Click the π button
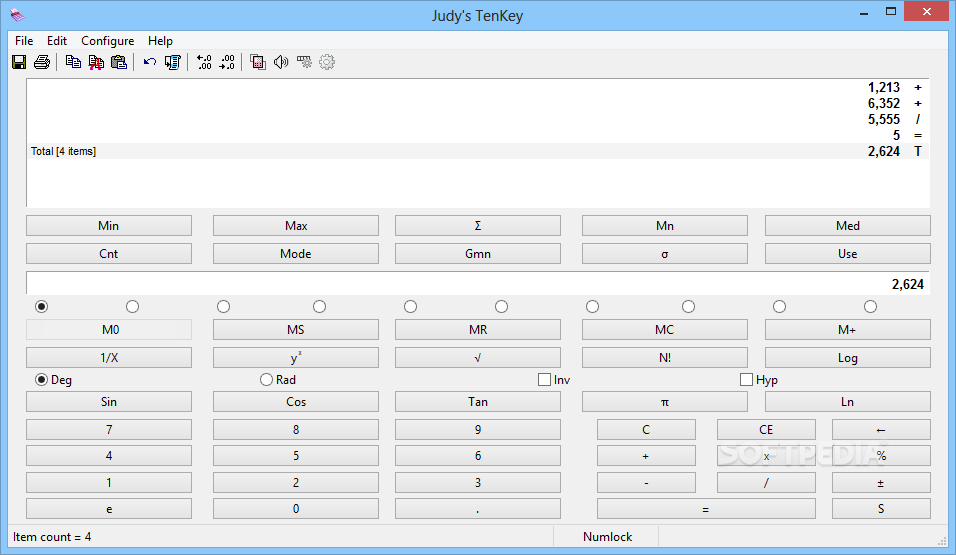Image resolution: width=956 pixels, height=555 pixels. (x=665, y=401)
